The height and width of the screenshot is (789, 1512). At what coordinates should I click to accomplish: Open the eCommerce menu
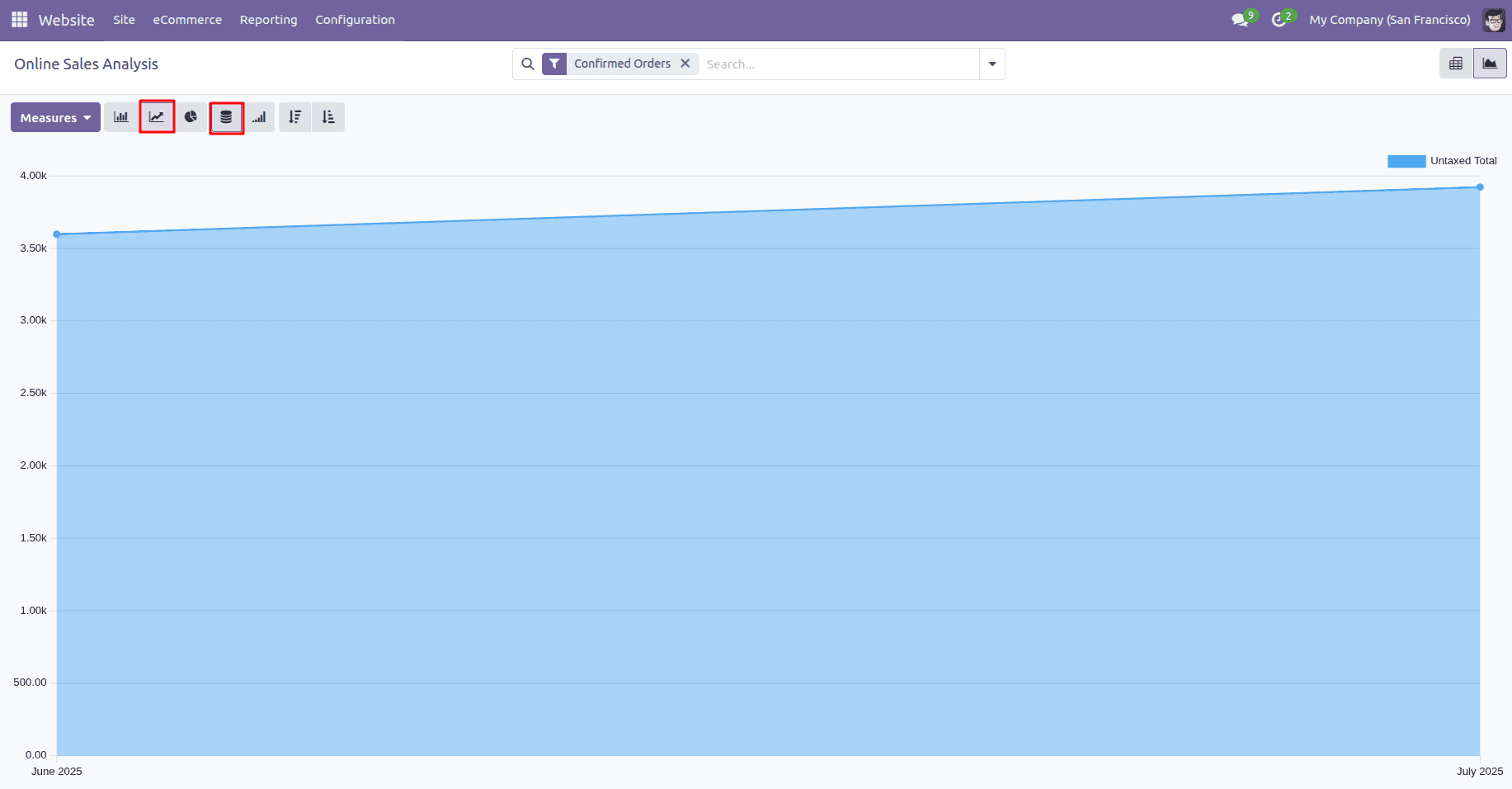coord(187,20)
